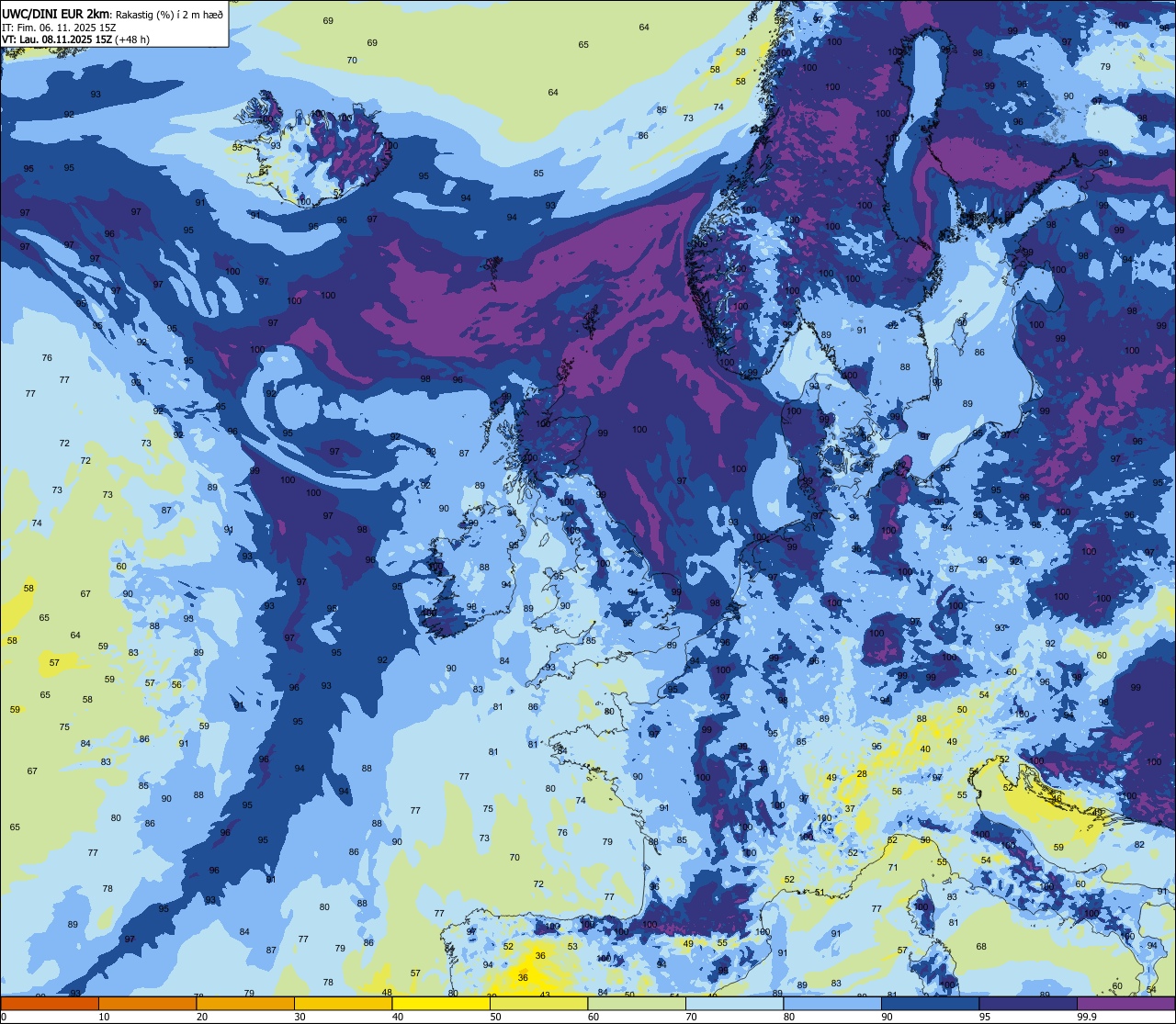Click the '(+48 h)' forecast offset text
This screenshot has height=1024, width=1176.
133,39
